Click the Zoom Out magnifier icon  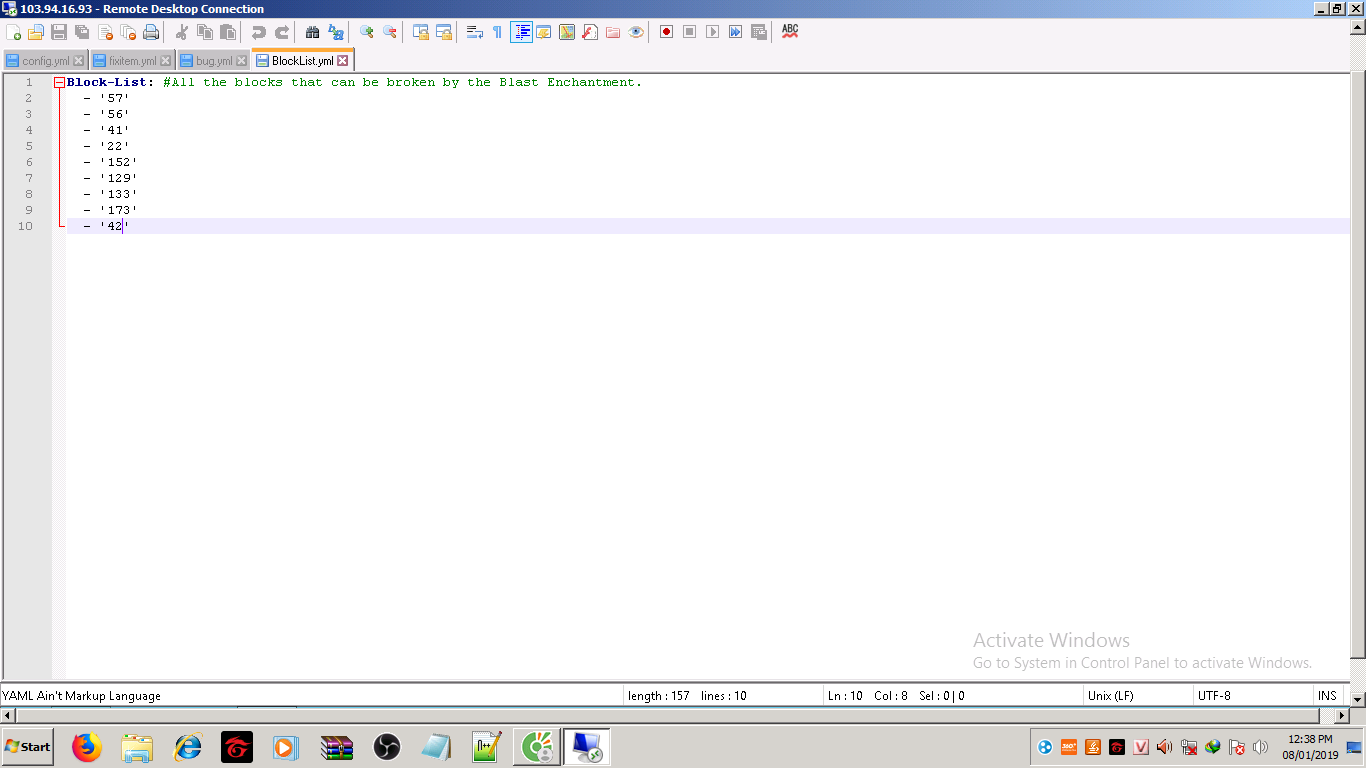pos(390,32)
